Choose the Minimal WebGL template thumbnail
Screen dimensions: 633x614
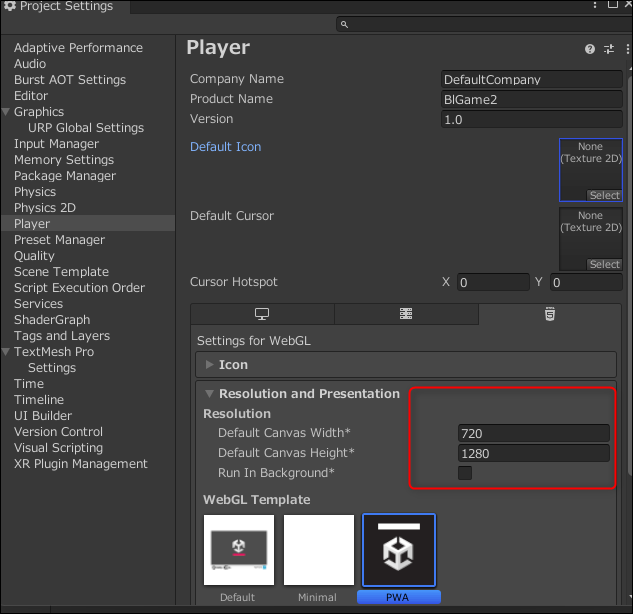coord(319,550)
